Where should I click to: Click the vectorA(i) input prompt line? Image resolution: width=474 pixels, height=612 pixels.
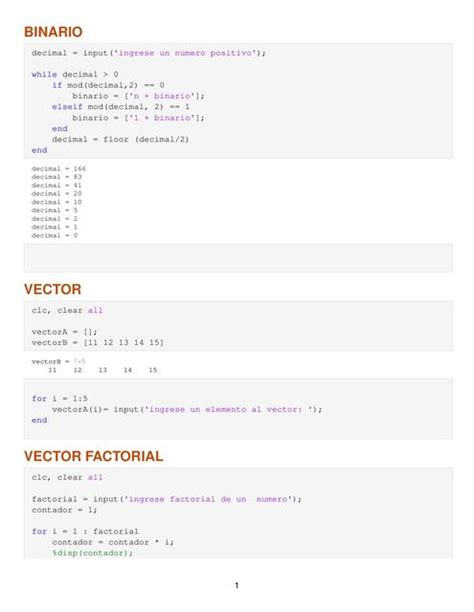point(187,409)
